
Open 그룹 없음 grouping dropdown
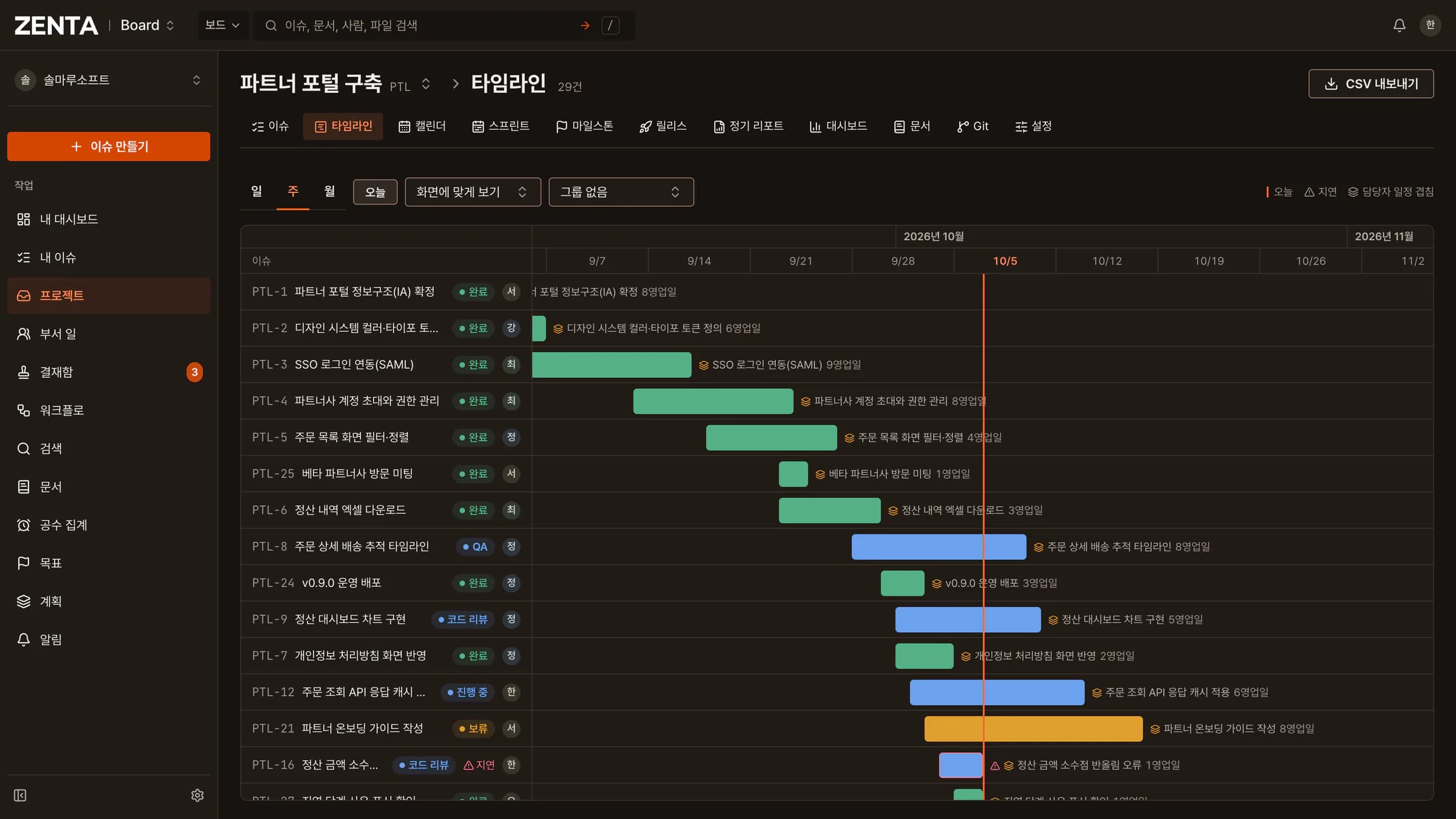tap(621, 192)
